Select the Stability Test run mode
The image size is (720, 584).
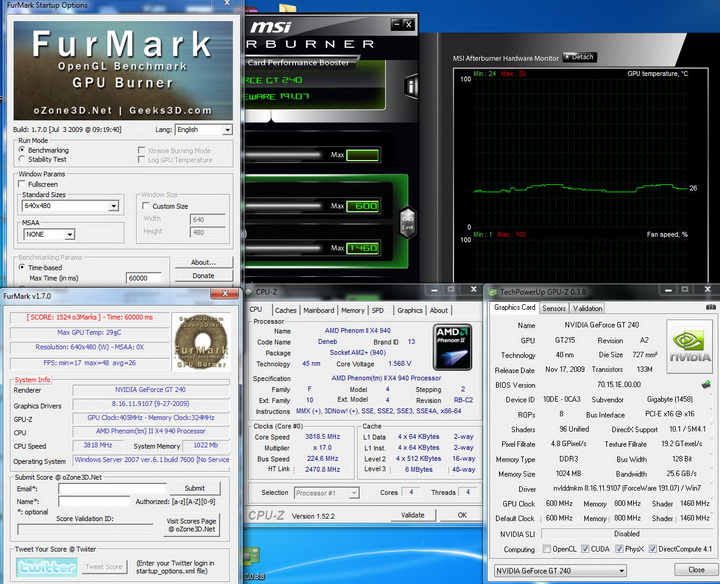coord(22,159)
